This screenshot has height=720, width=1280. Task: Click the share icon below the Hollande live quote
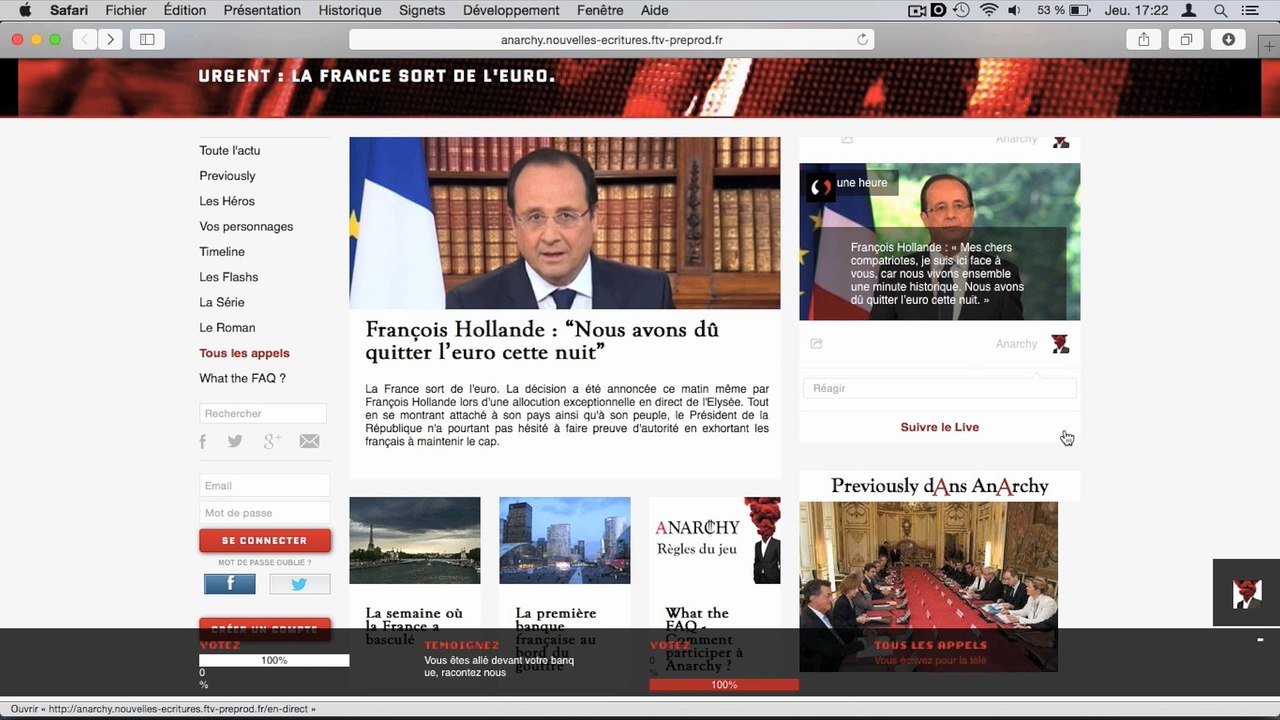click(816, 344)
